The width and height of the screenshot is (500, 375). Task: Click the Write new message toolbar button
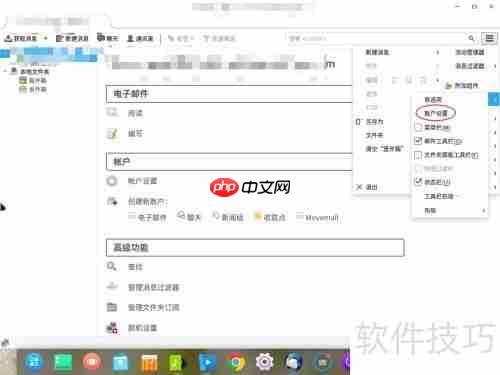tap(72, 38)
